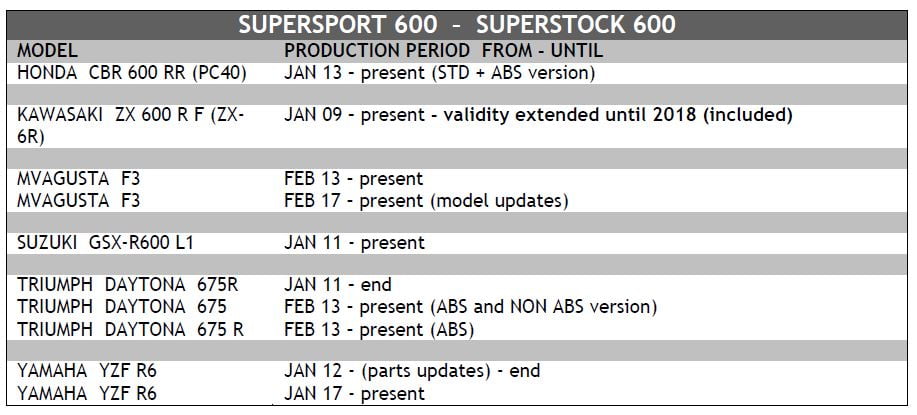The width and height of the screenshot is (917, 415).
Task: Click the JAN 12 parts updates period
Action: (412, 371)
